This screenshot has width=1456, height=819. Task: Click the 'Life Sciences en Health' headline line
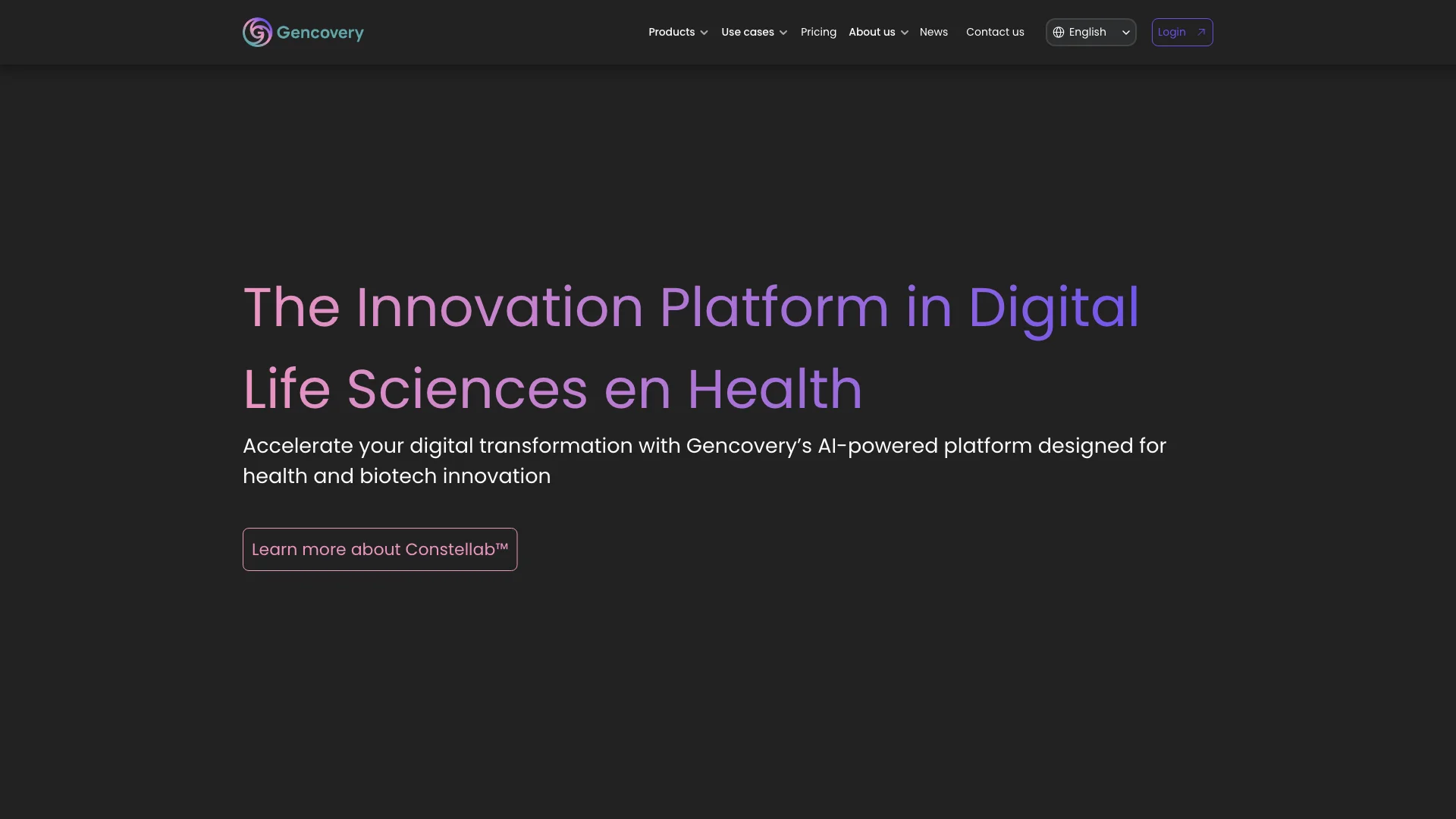coord(552,390)
